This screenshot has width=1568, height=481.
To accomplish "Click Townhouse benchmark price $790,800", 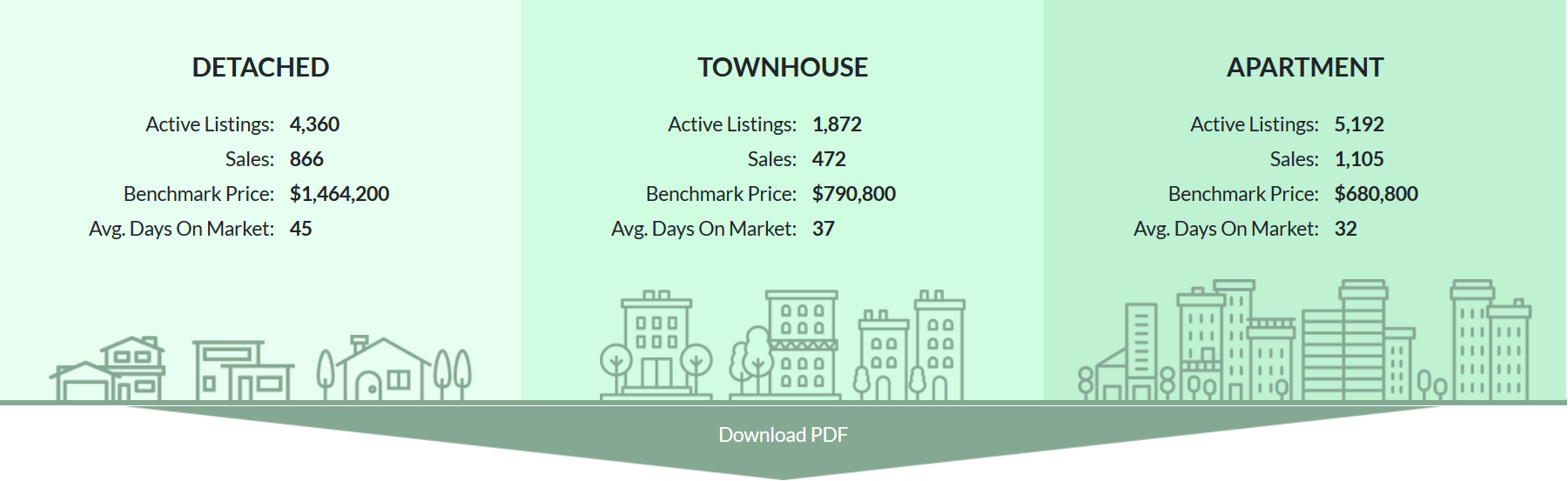I will 853,194.
